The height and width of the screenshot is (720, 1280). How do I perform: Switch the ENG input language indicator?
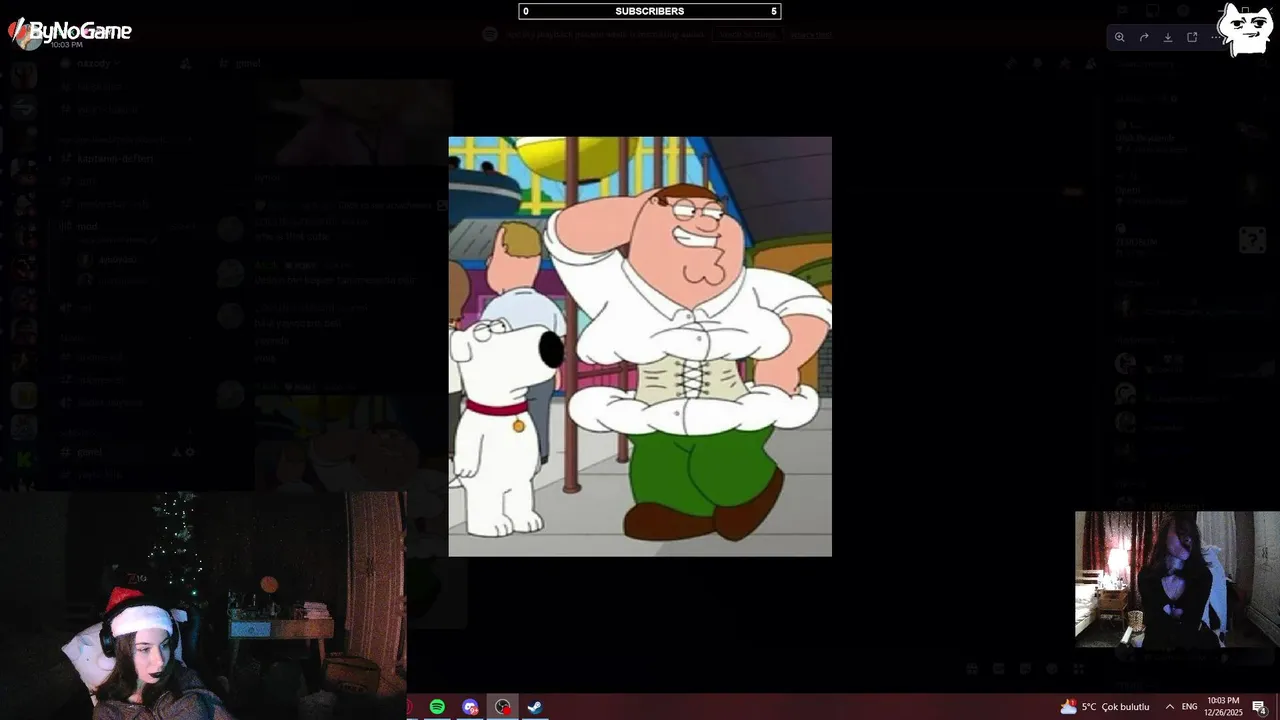coord(1189,707)
